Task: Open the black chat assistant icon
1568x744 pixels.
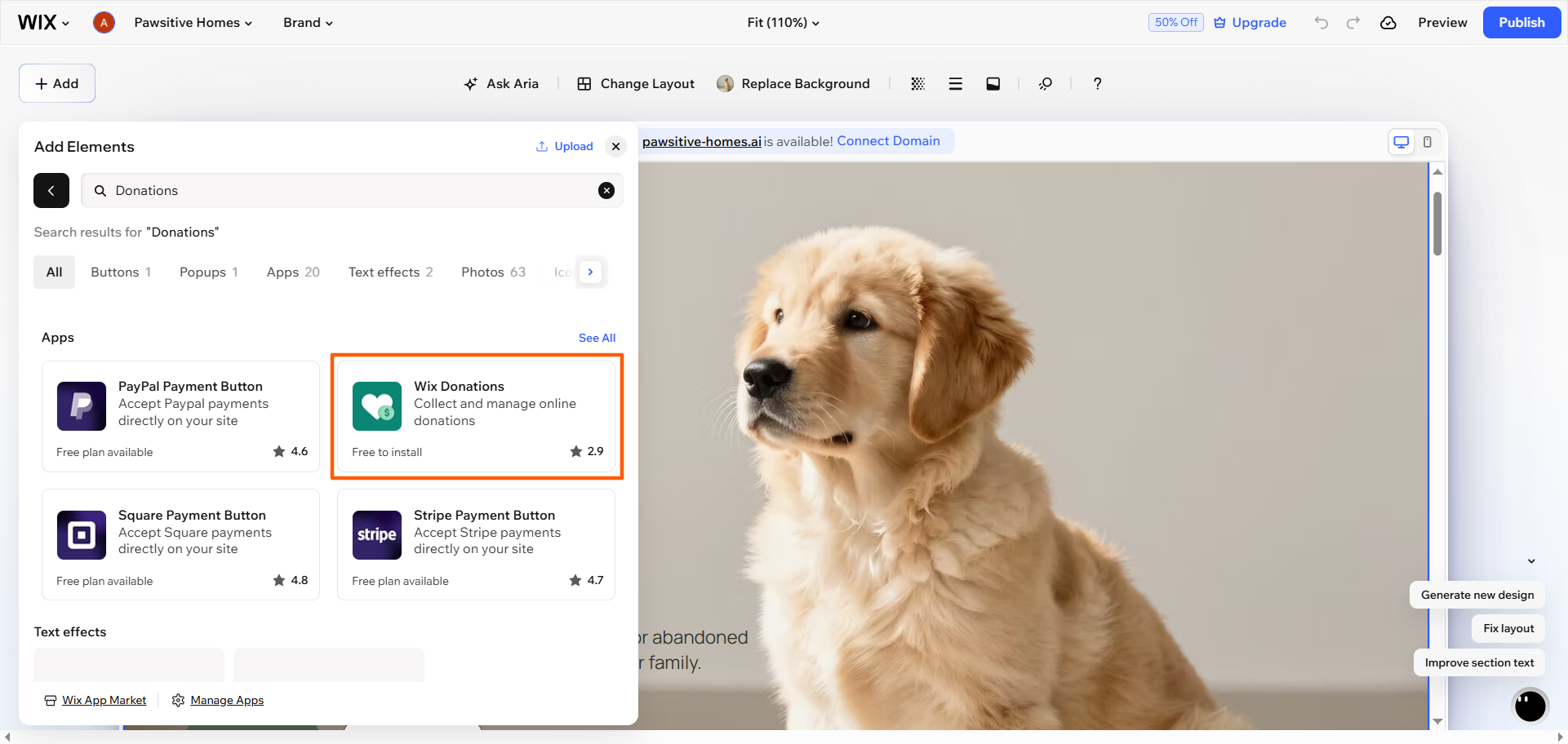Action: coord(1530,706)
